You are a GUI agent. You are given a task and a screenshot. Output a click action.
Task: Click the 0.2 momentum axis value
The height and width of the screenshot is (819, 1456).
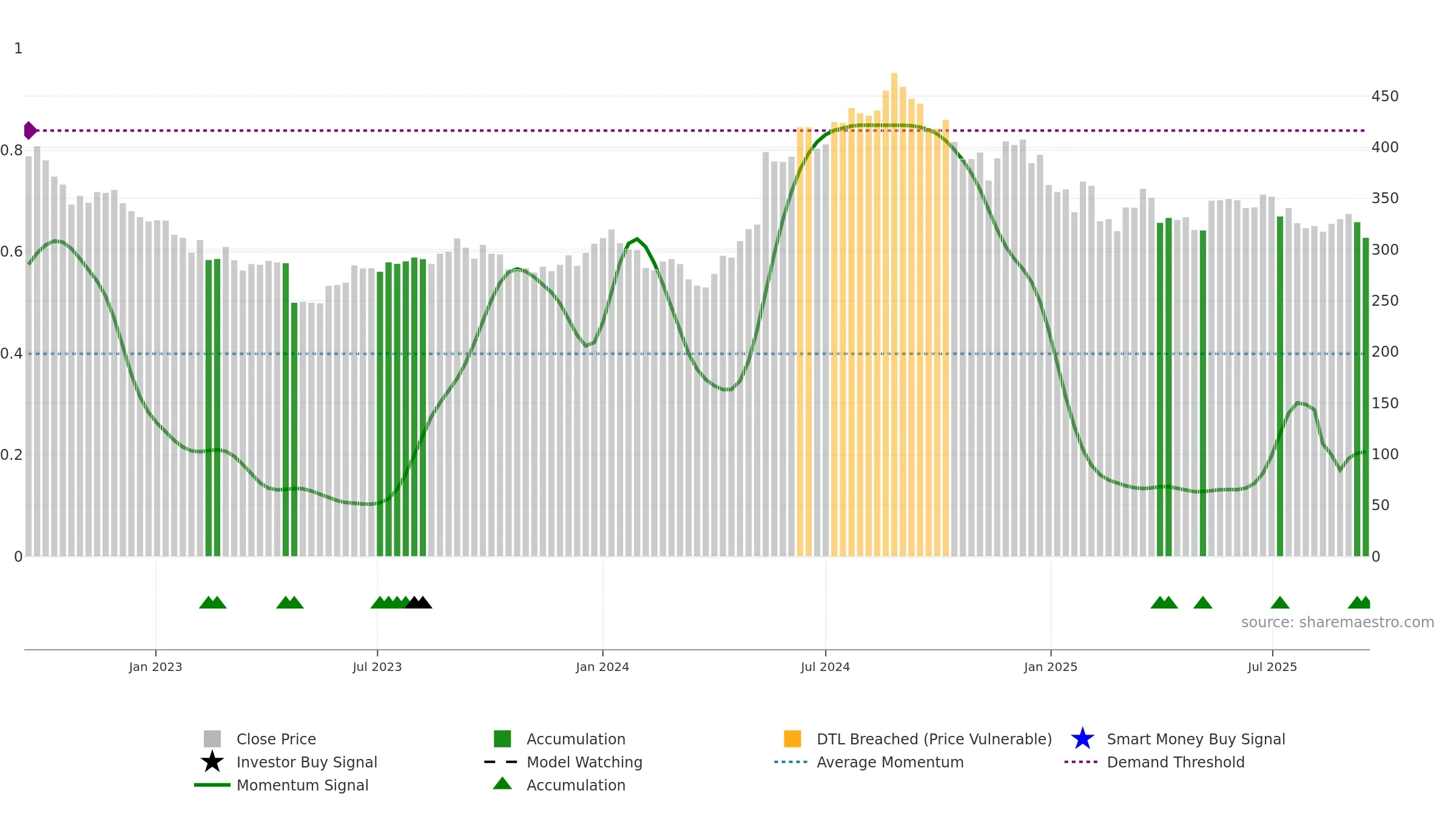(12, 455)
